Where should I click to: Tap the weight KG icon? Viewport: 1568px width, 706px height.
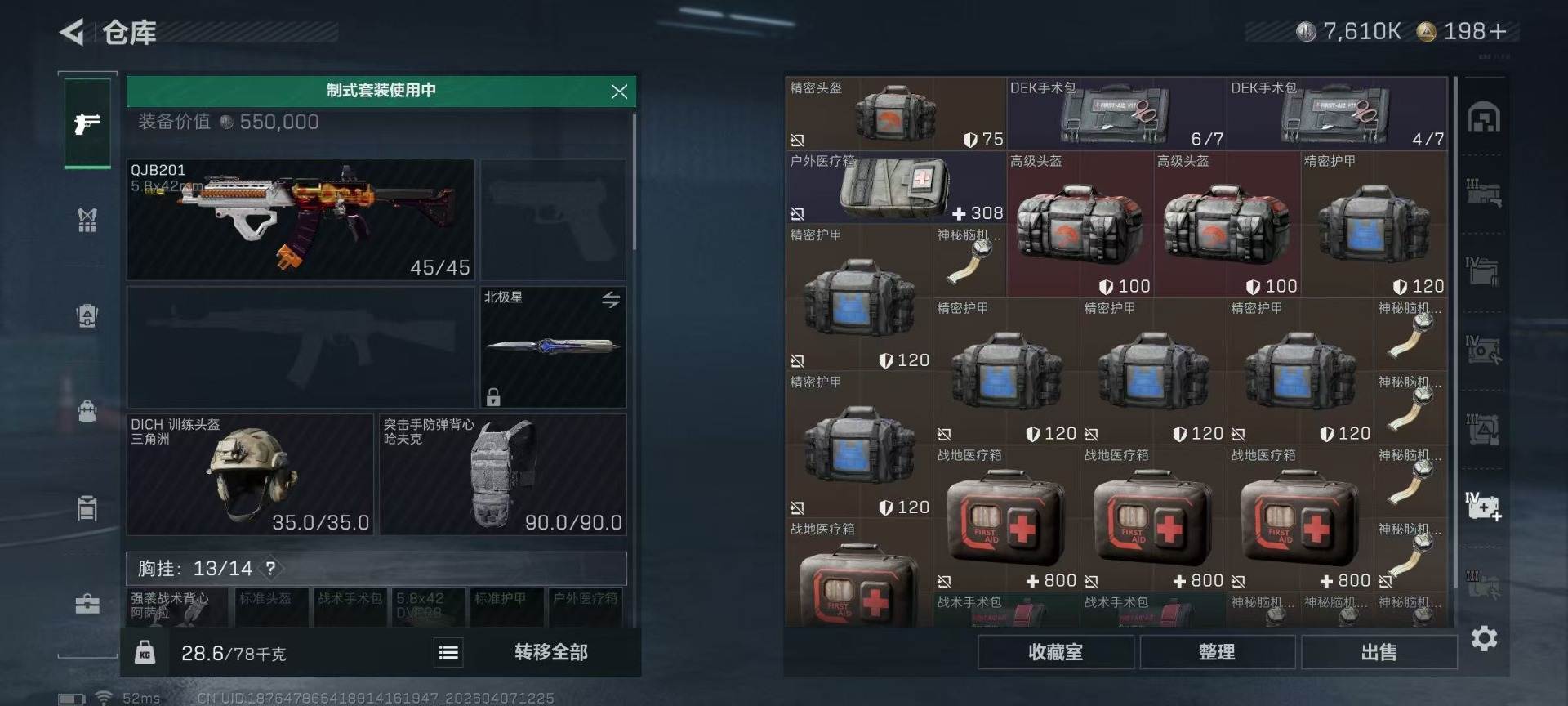(145, 652)
